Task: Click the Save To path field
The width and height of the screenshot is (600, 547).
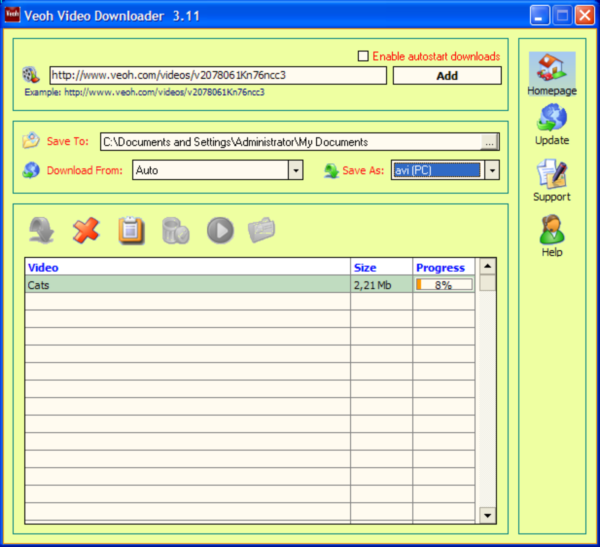Action: pos(290,142)
